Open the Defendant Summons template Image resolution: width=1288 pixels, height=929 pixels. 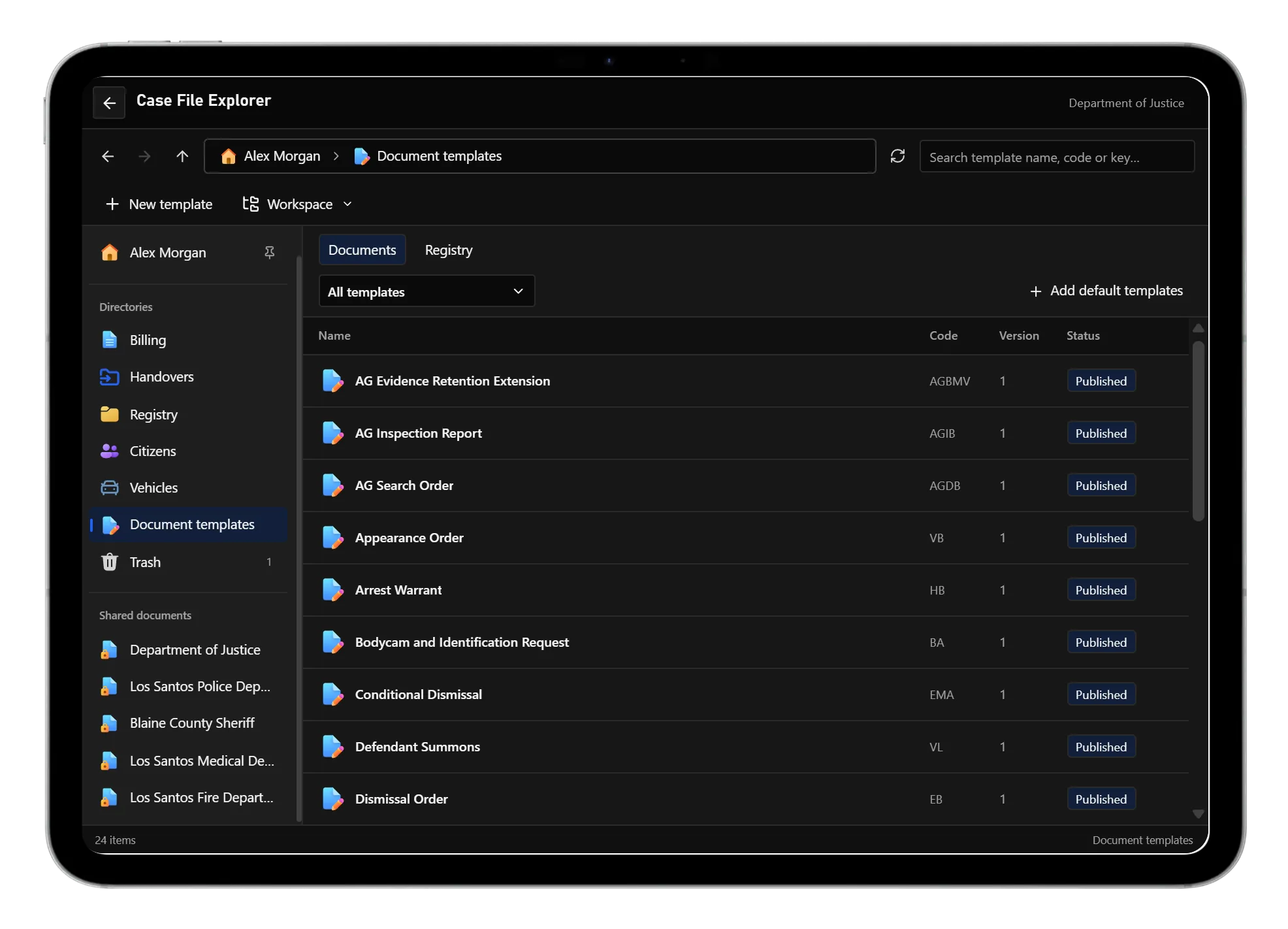coord(746,747)
